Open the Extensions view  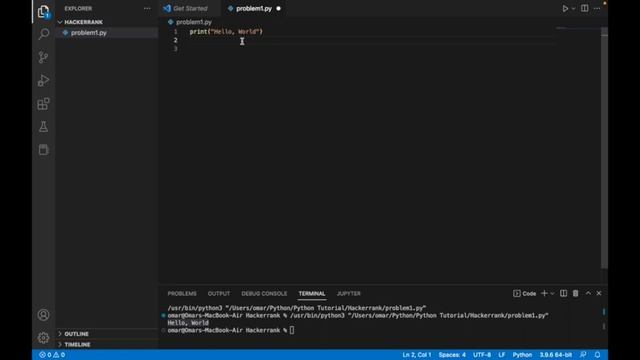[x=43, y=104]
